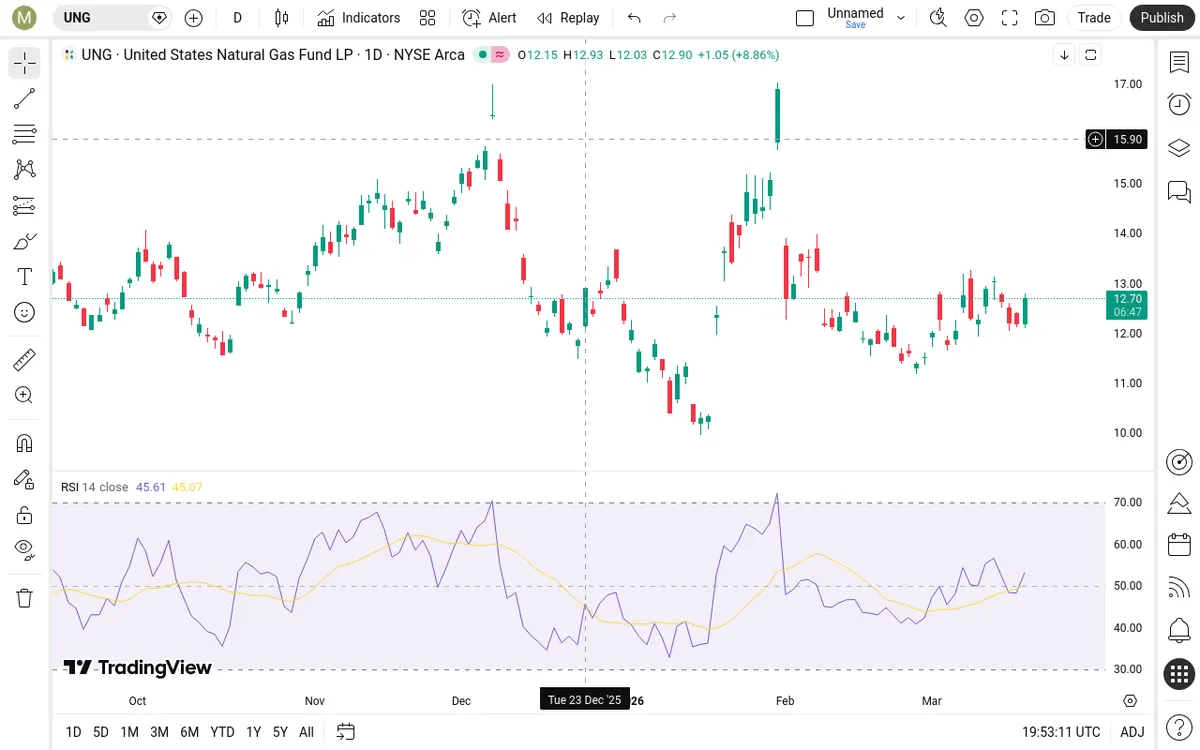
Task: Select the Text annotation tool
Action: click(x=25, y=277)
